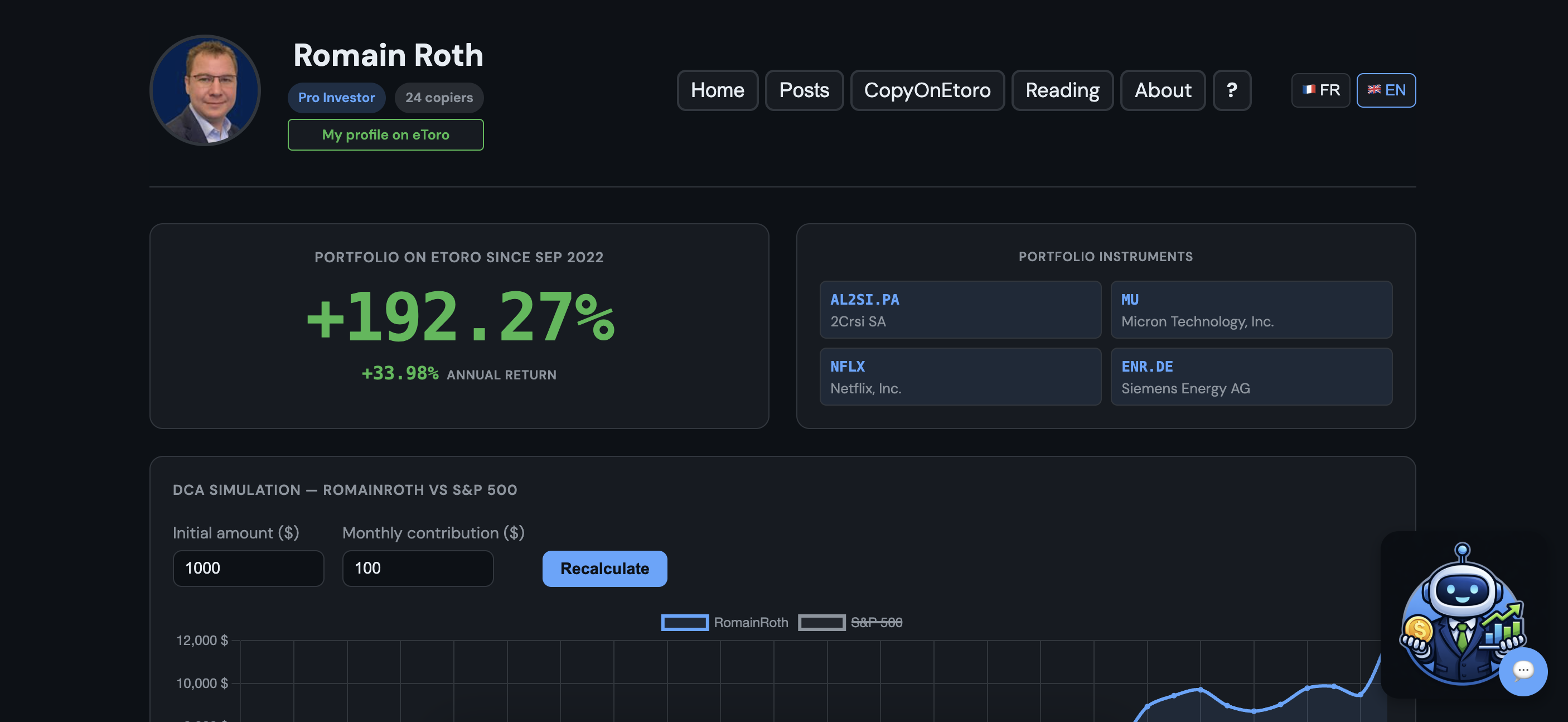This screenshot has width=1568, height=722.
Task: Open the question mark help item
Action: pyautogui.click(x=1231, y=90)
